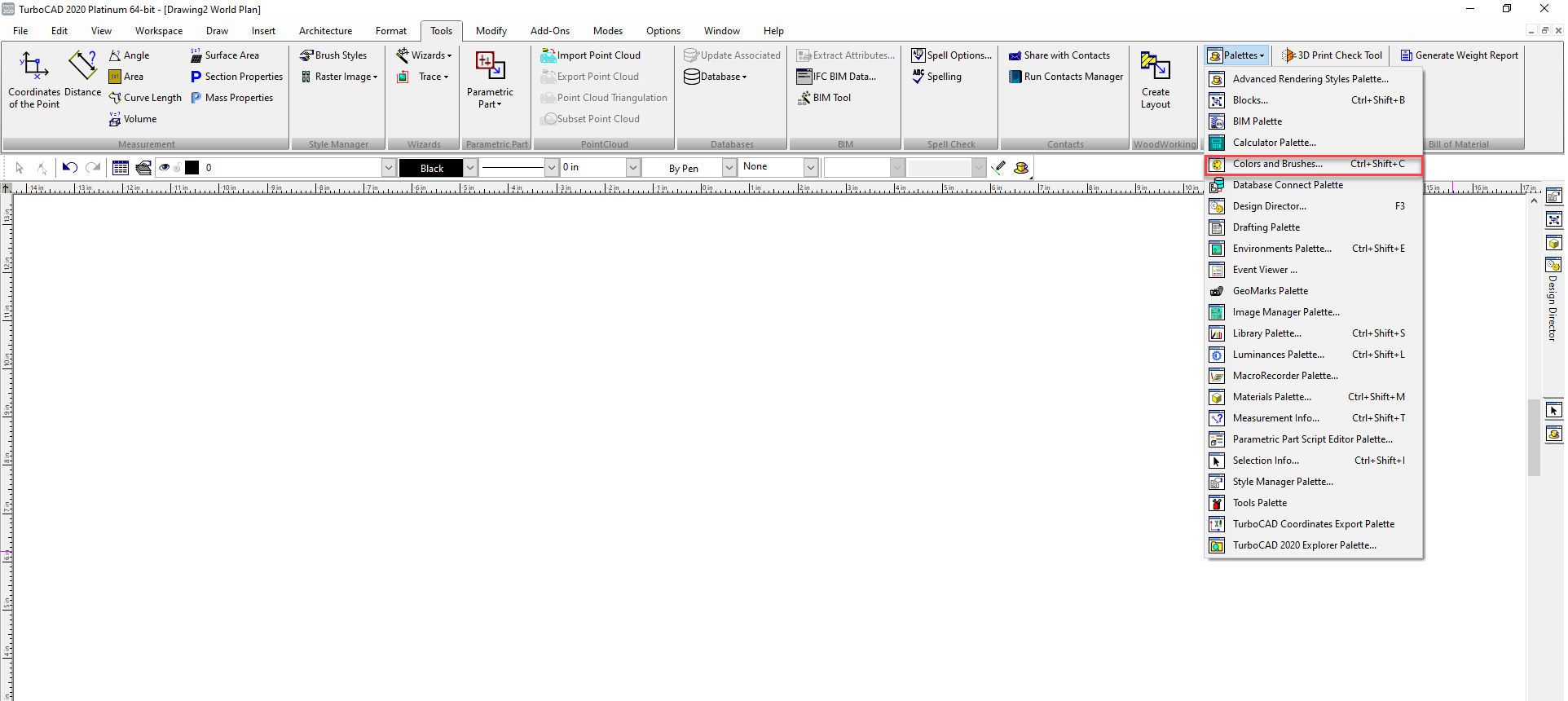Expand the Trace dropdown

click(423, 77)
